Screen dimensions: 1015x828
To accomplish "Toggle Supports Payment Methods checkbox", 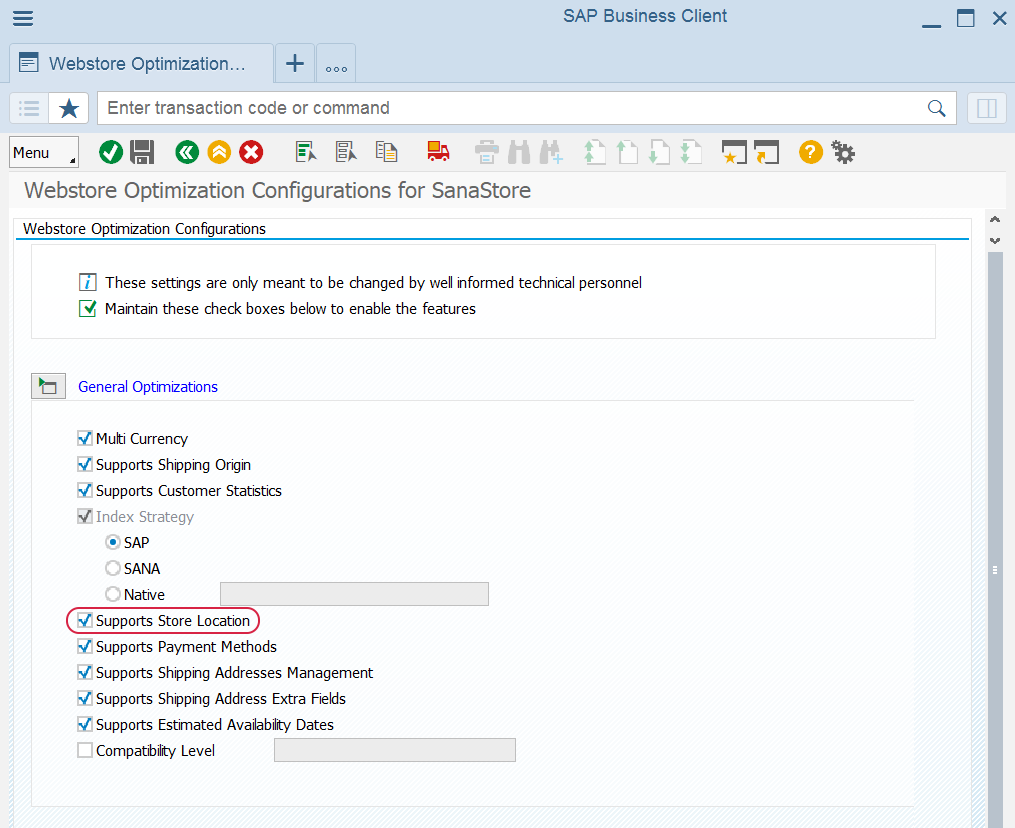I will click(85, 647).
